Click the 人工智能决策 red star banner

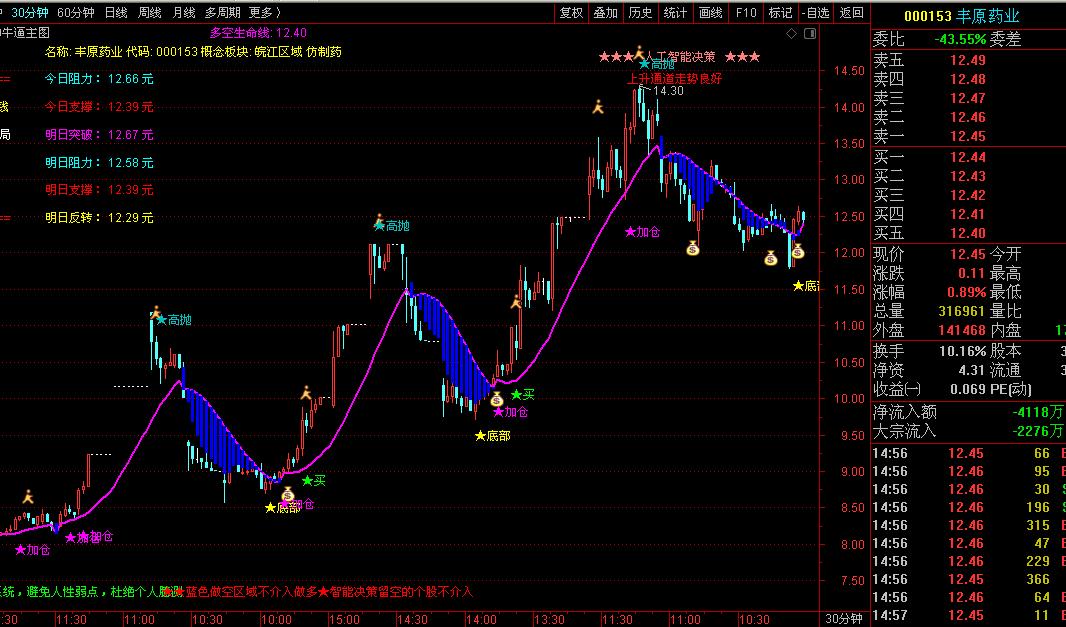point(679,56)
